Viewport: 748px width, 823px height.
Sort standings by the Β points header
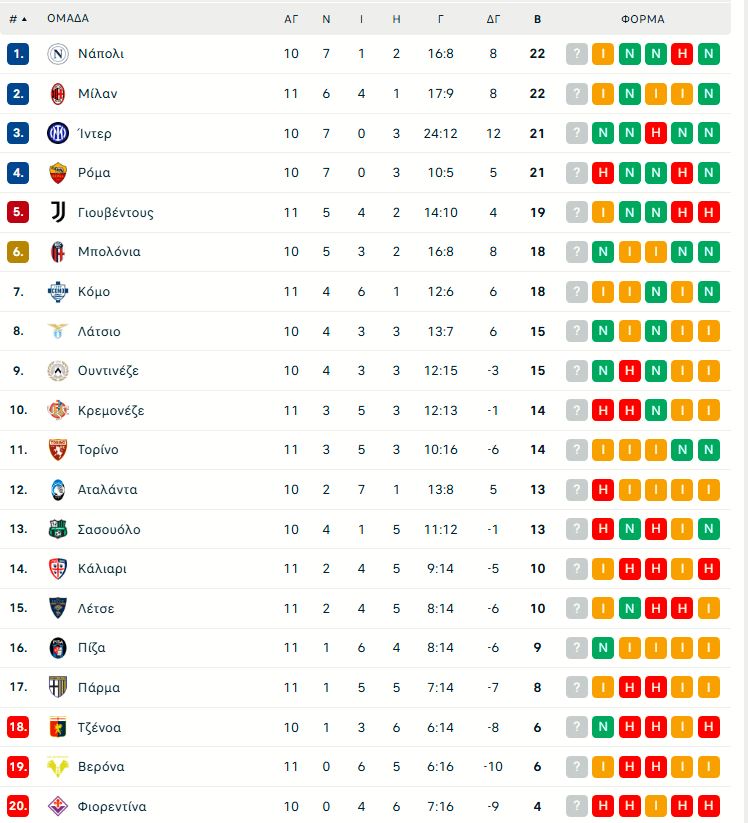click(537, 19)
